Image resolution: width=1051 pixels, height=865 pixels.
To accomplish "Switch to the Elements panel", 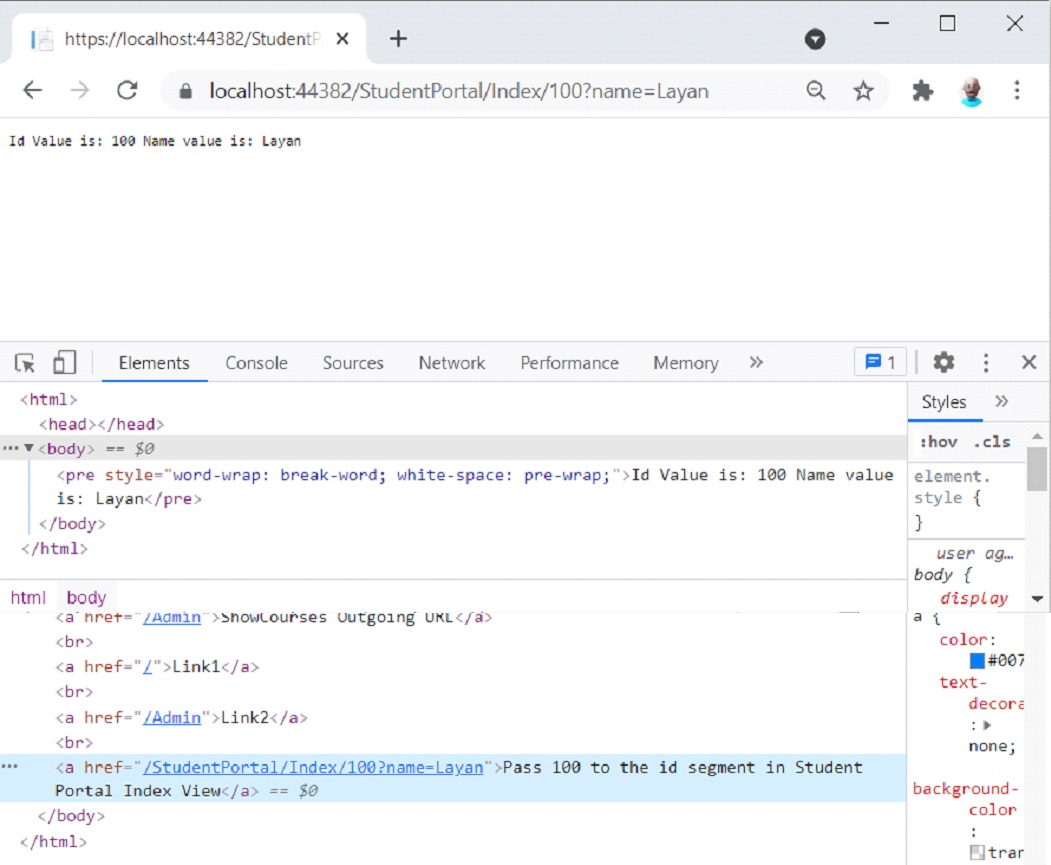I will [x=154, y=363].
